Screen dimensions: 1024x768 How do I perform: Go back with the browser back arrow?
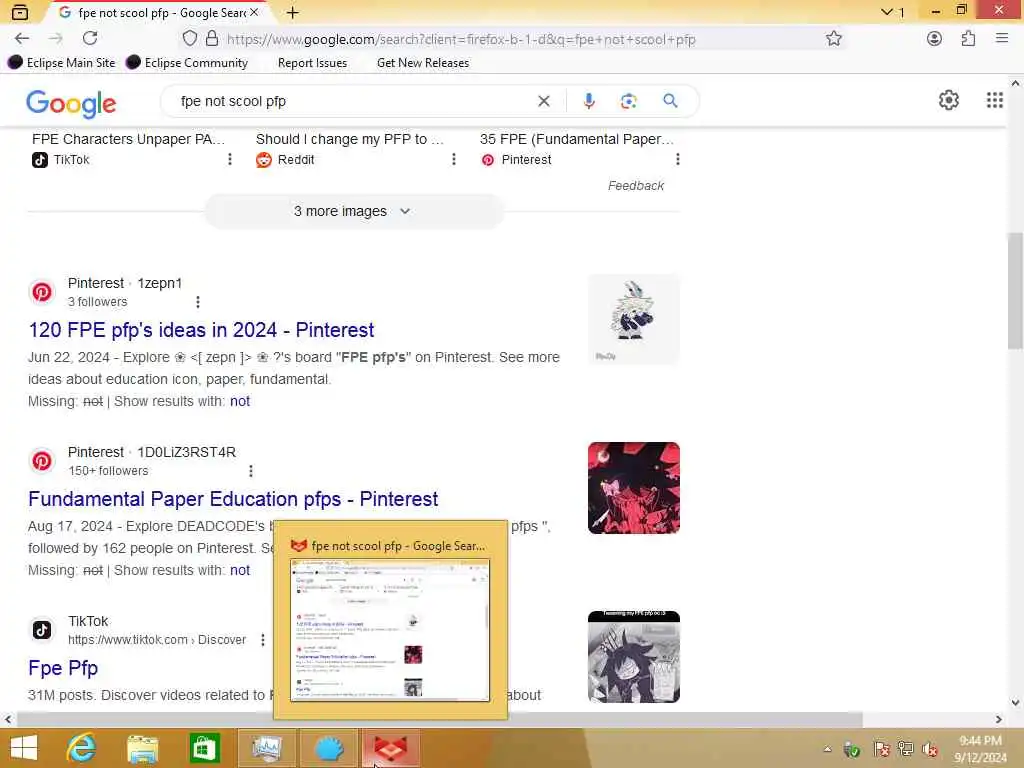click(22, 39)
